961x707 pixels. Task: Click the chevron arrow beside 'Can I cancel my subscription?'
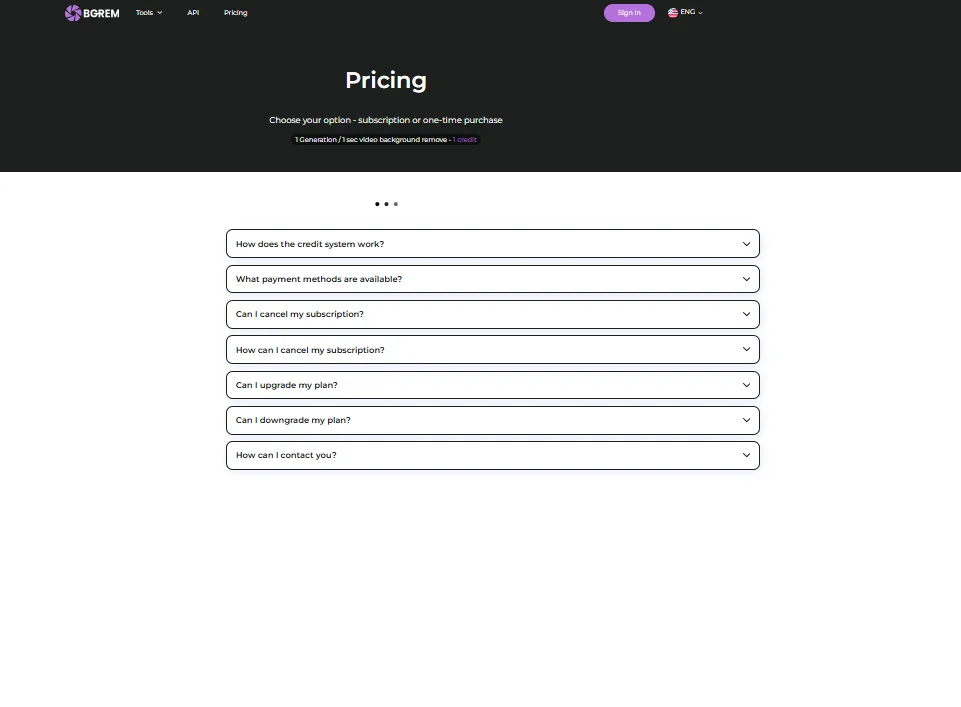[x=746, y=314]
